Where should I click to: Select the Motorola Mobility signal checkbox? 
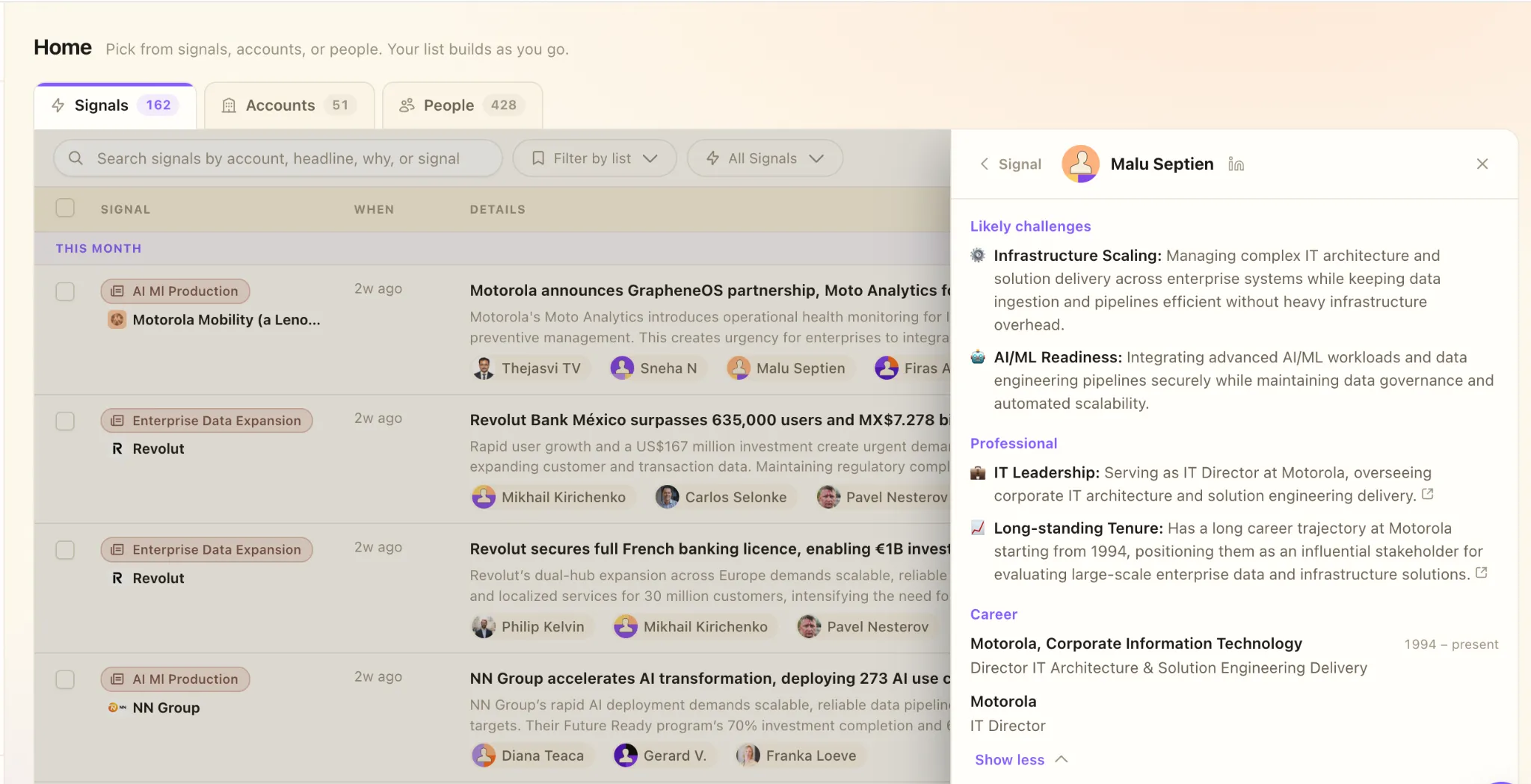coord(65,291)
